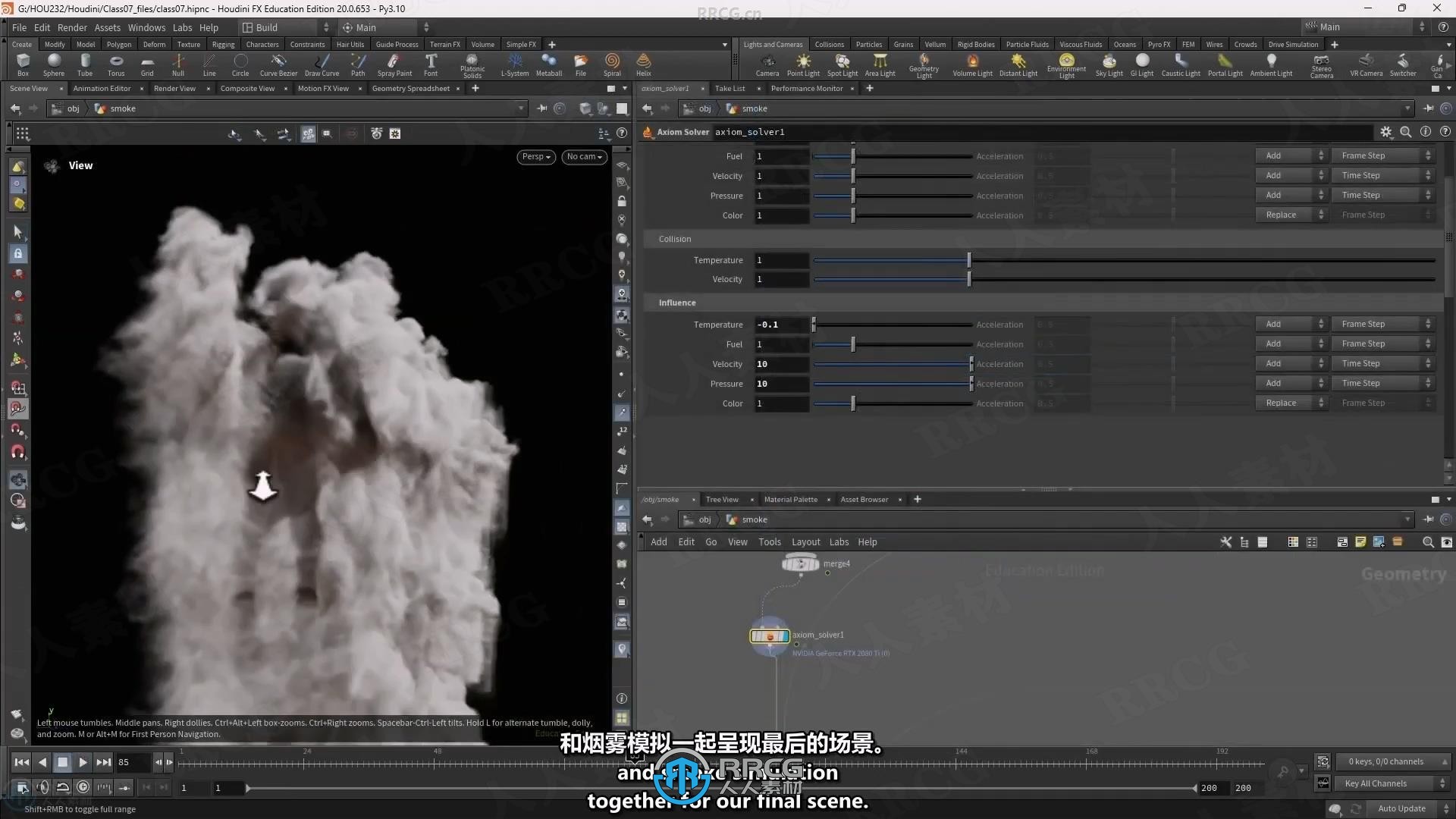1456x819 pixels.
Task: Toggle pin on network editor pane
Action: coord(1429,519)
